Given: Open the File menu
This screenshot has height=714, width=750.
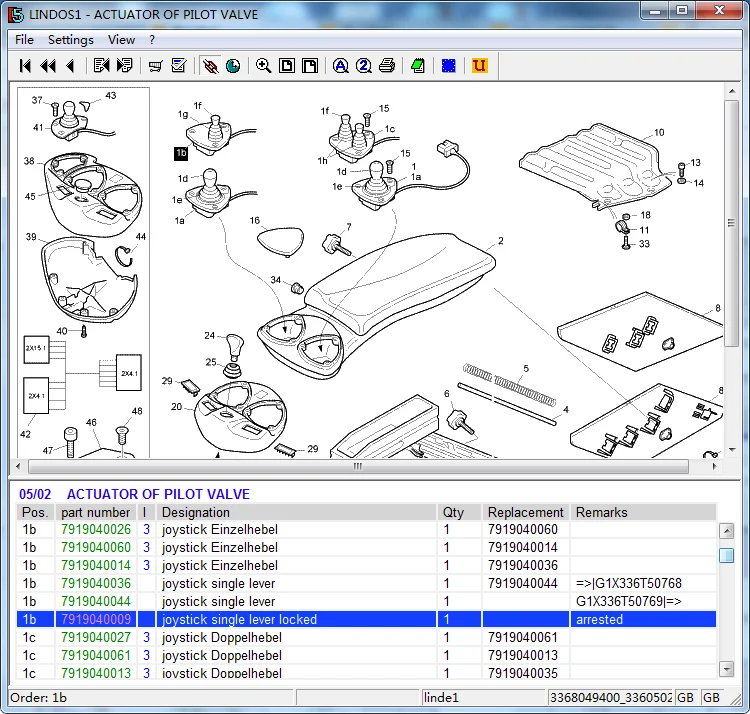Looking at the screenshot, I should pyautogui.click(x=24, y=40).
